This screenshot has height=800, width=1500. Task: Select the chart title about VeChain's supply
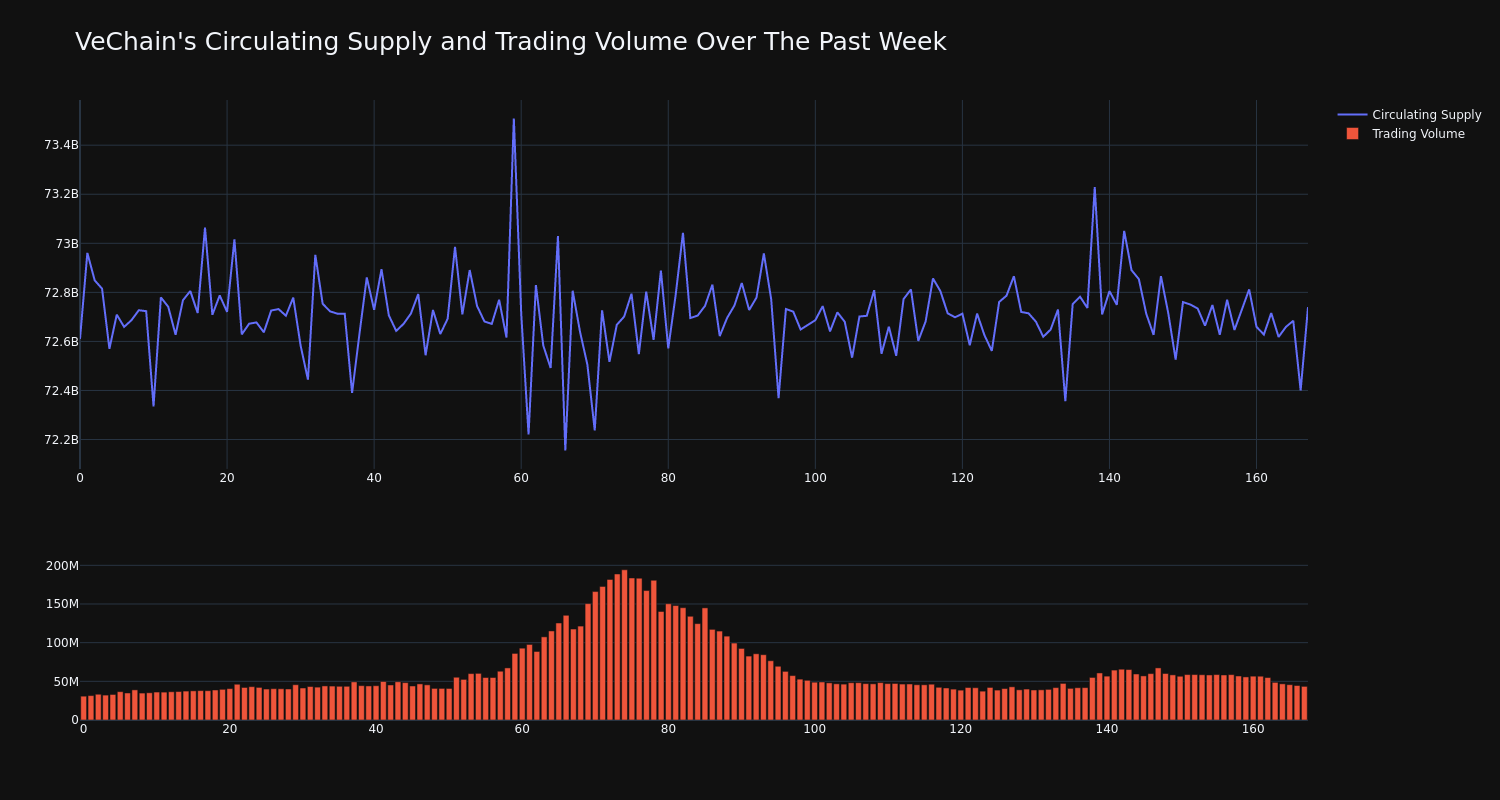(510, 42)
